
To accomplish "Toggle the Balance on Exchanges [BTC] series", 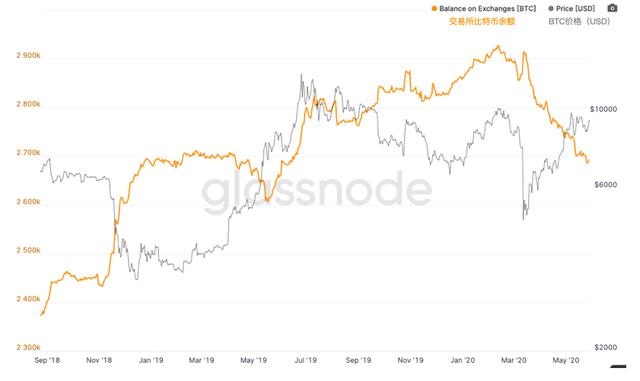I will tap(488, 9).
